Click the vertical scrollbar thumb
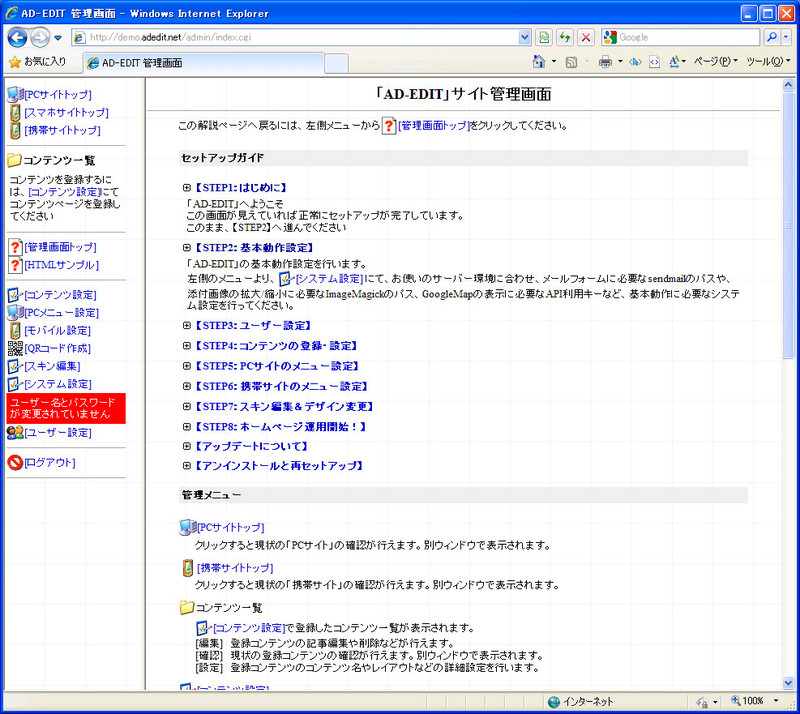This screenshot has height=714, width=800. [788, 225]
